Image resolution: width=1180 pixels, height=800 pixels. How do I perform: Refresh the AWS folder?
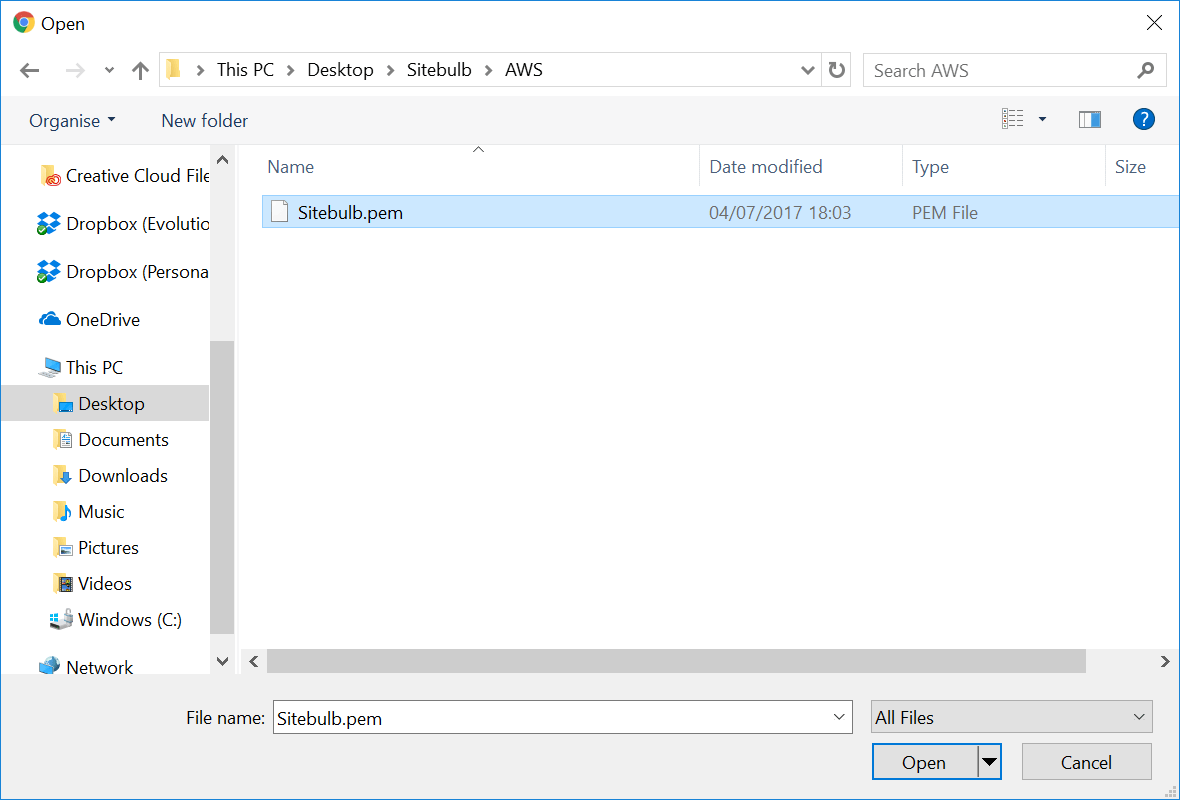836,70
